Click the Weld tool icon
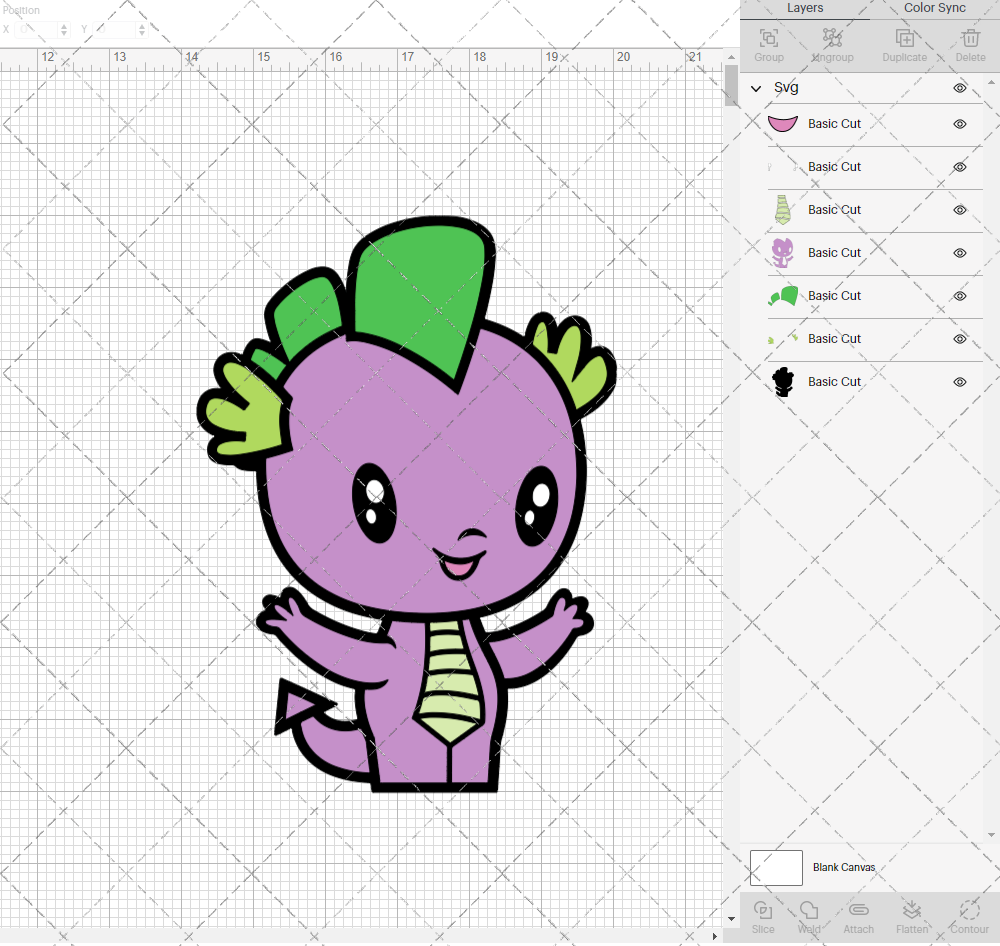This screenshot has width=1000, height=946. [808, 913]
